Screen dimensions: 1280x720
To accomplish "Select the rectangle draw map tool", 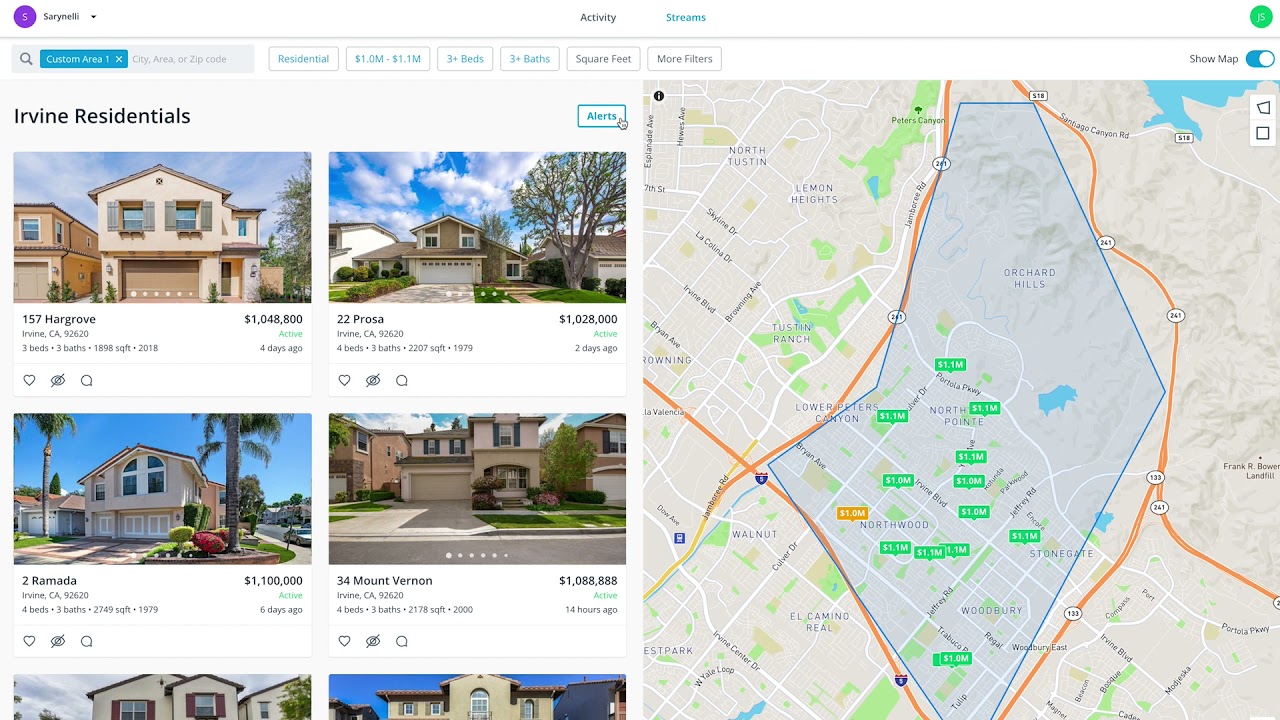I will (x=1263, y=133).
